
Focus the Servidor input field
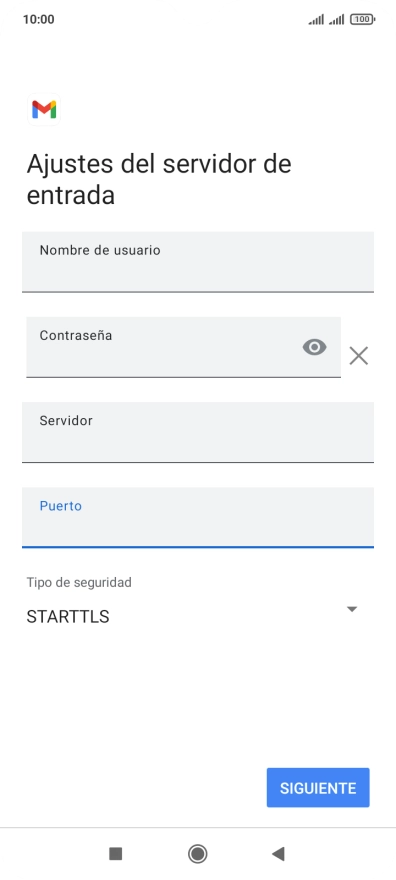tap(198, 432)
